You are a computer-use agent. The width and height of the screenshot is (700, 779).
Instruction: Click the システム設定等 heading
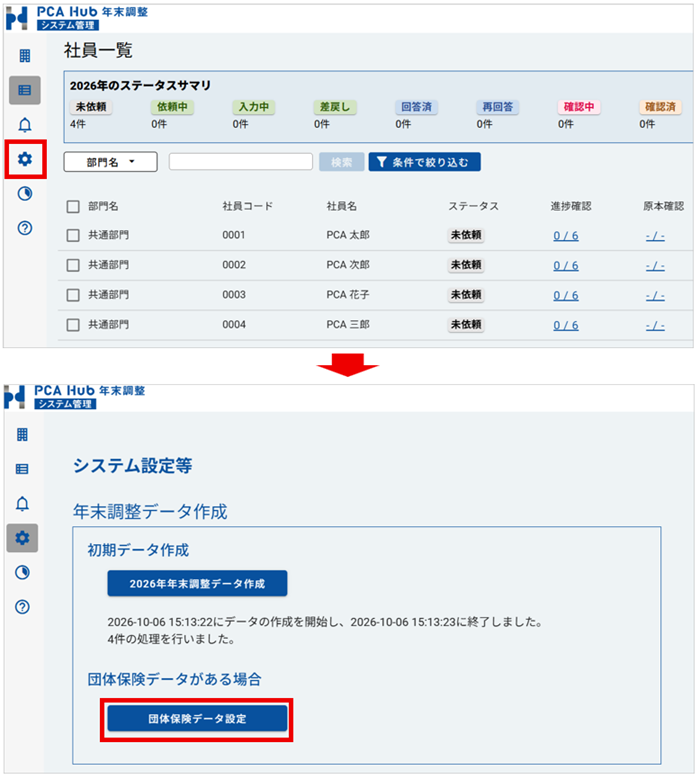point(133,466)
